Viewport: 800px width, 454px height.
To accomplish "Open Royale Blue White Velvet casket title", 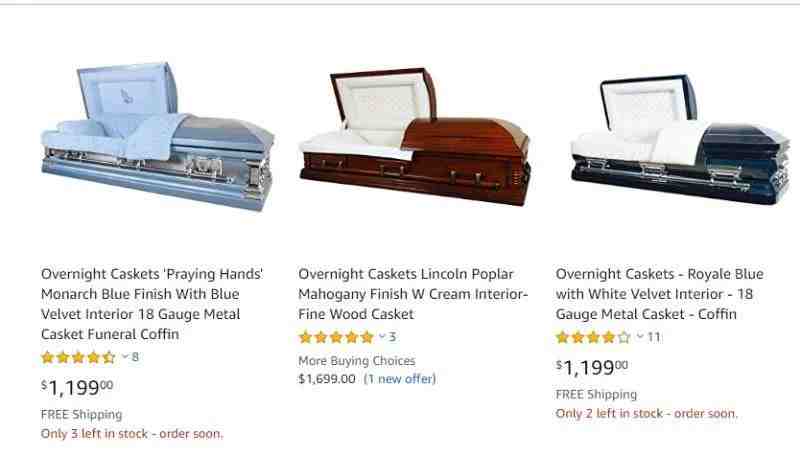I will pyautogui.click(x=659, y=294).
